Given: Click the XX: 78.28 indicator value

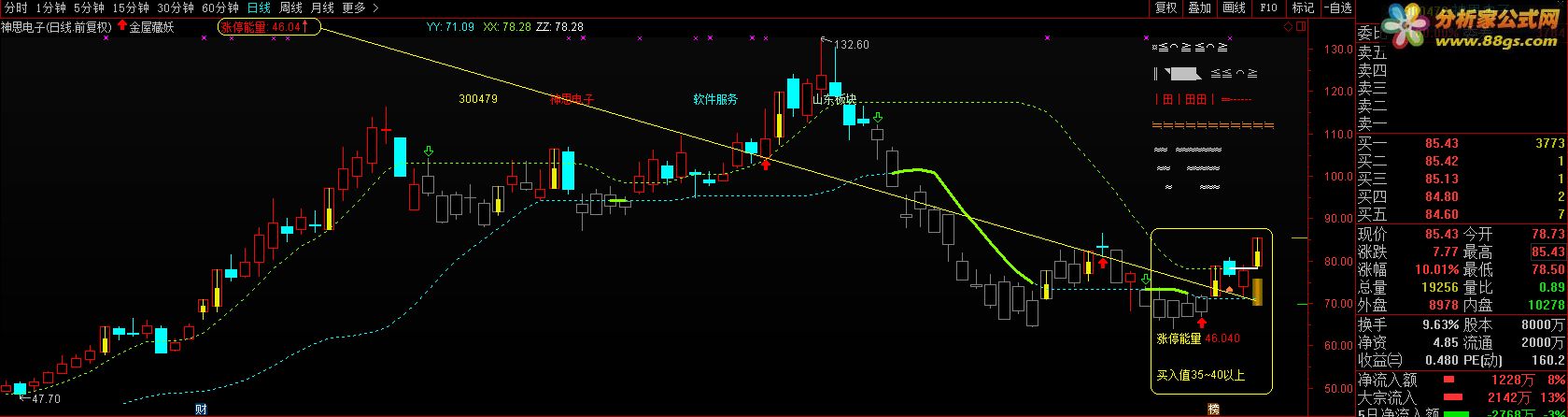Looking at the screenshot, I should (x=507, y=27).
